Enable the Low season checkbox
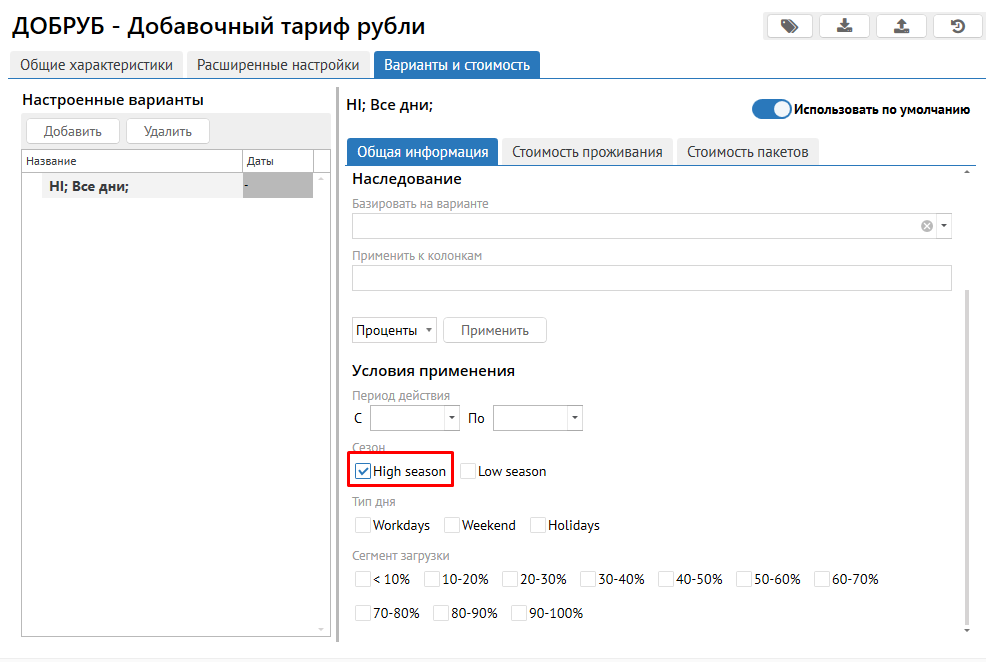The image size is (986, 662). click(468, 471)
